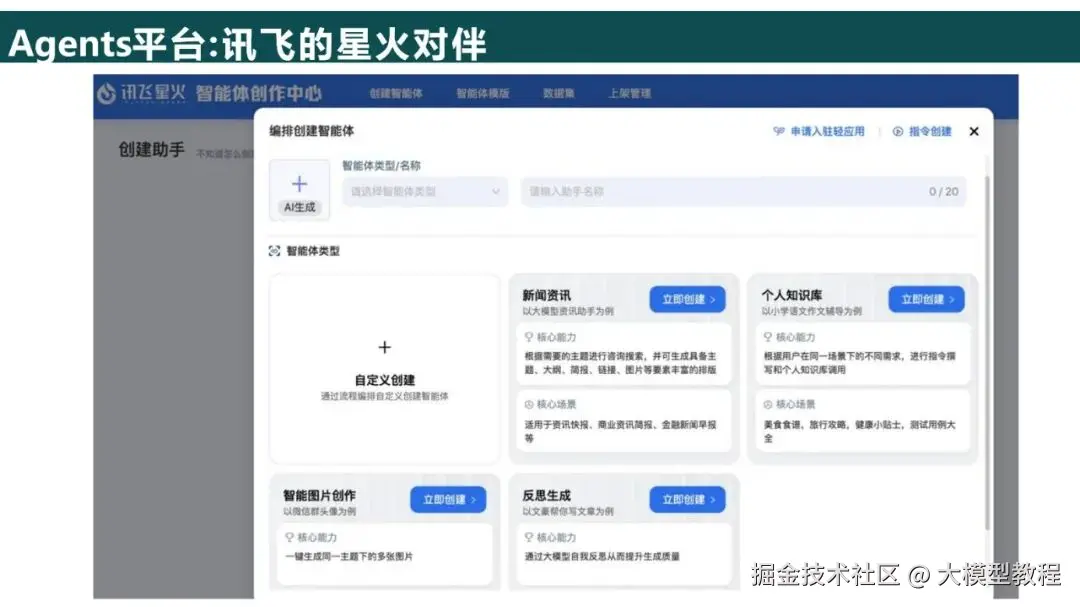Click the 个人知识库 card title

(x=791, y=295)
